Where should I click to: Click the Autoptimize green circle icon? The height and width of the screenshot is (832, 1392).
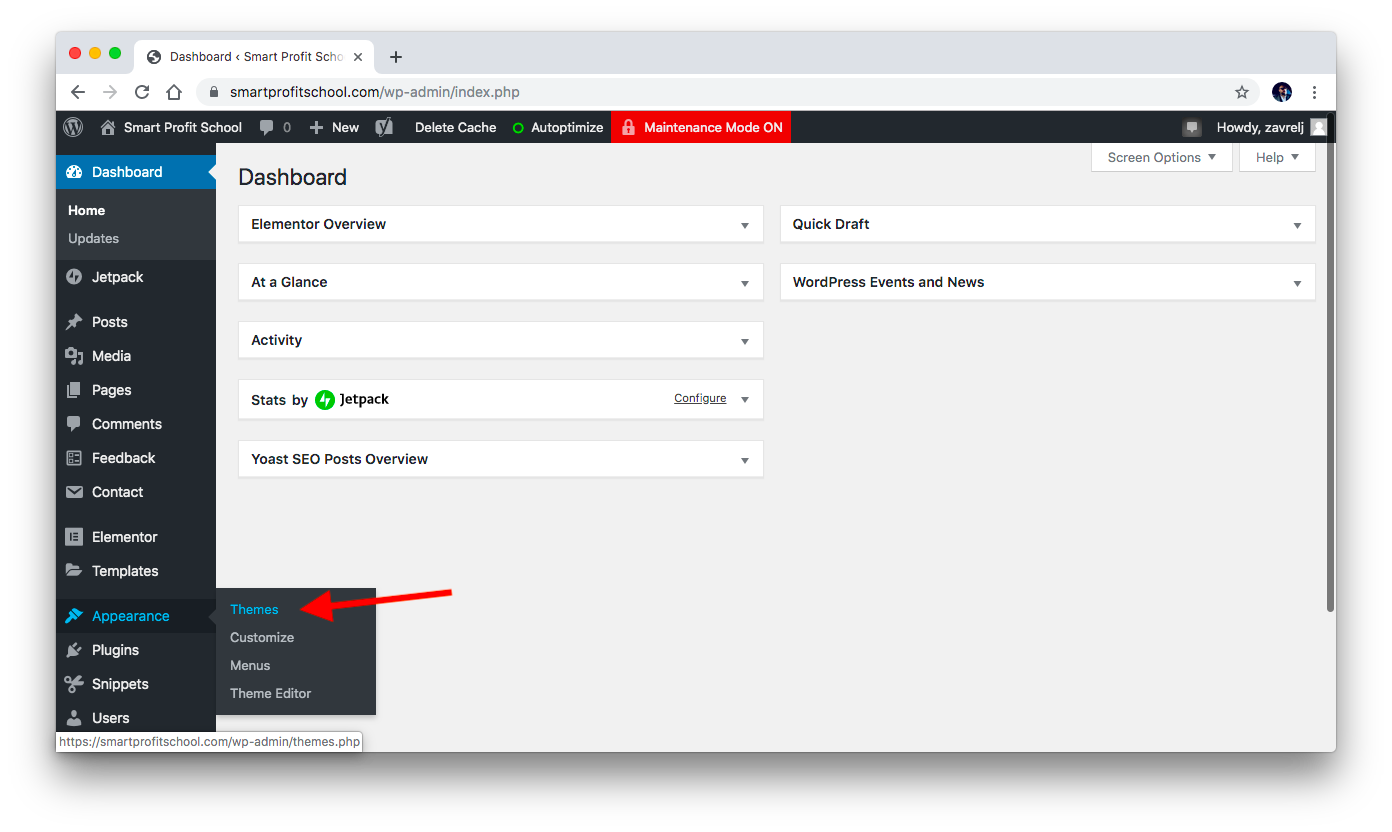518,128
